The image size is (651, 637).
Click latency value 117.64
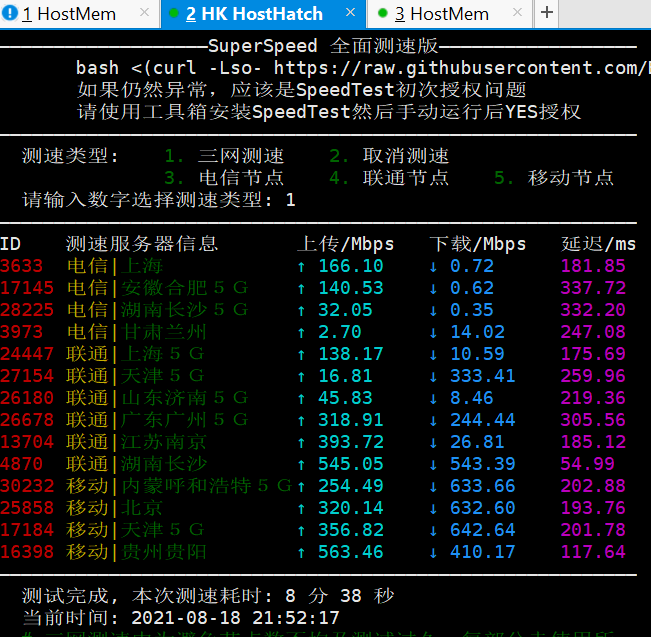pos(593,552)
